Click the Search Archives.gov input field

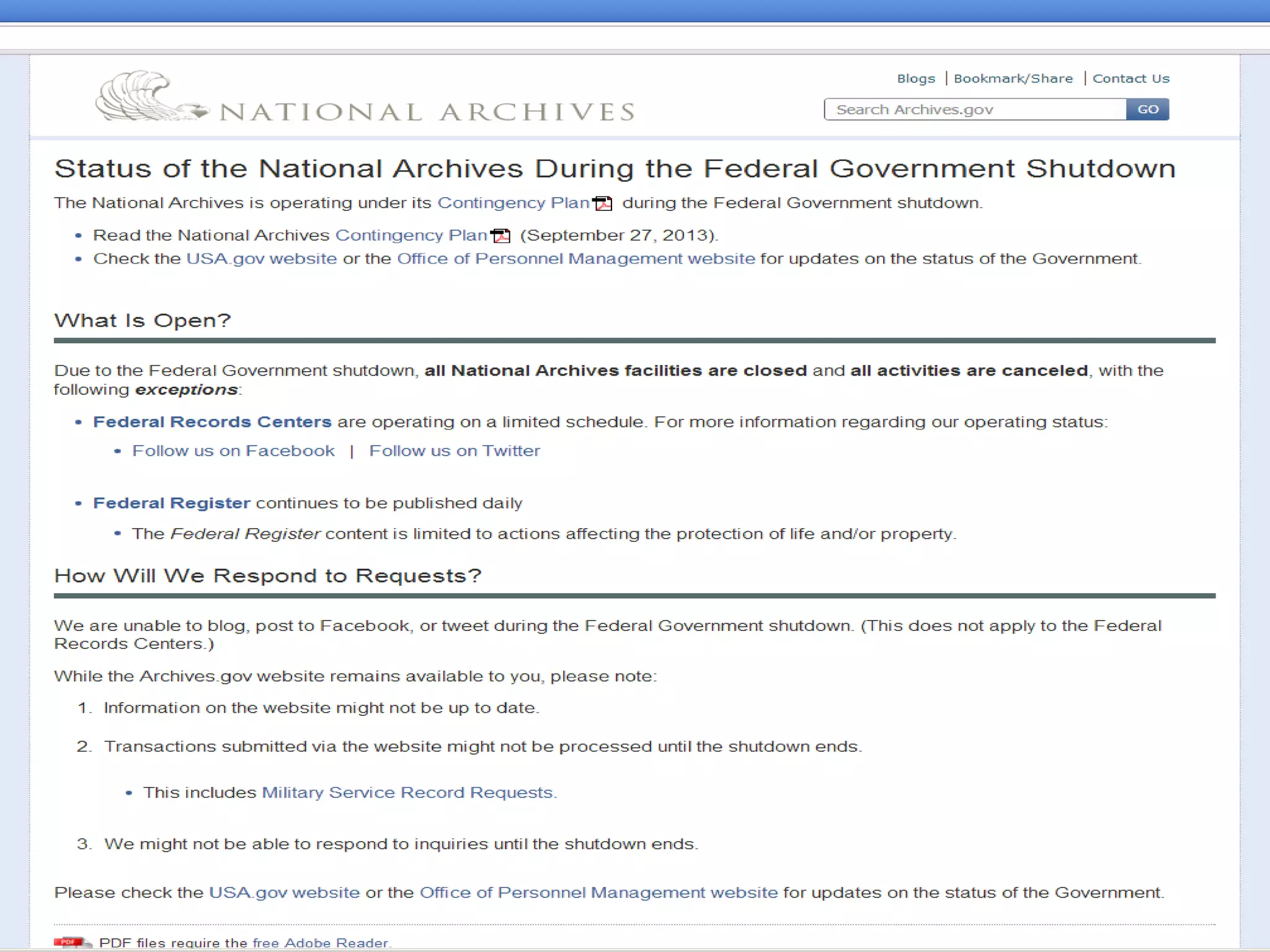click(975, 110)
